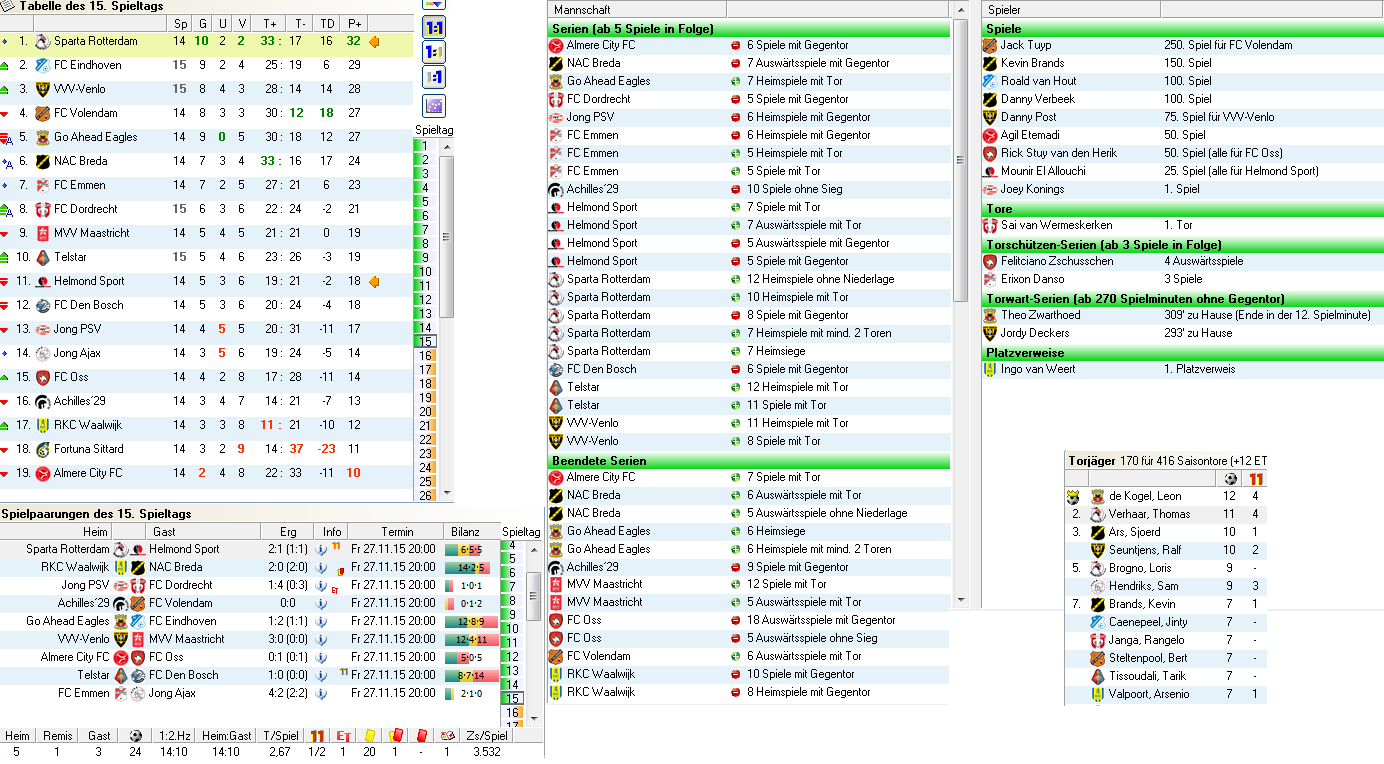Click the Spieler column header

pos(1070,9)
